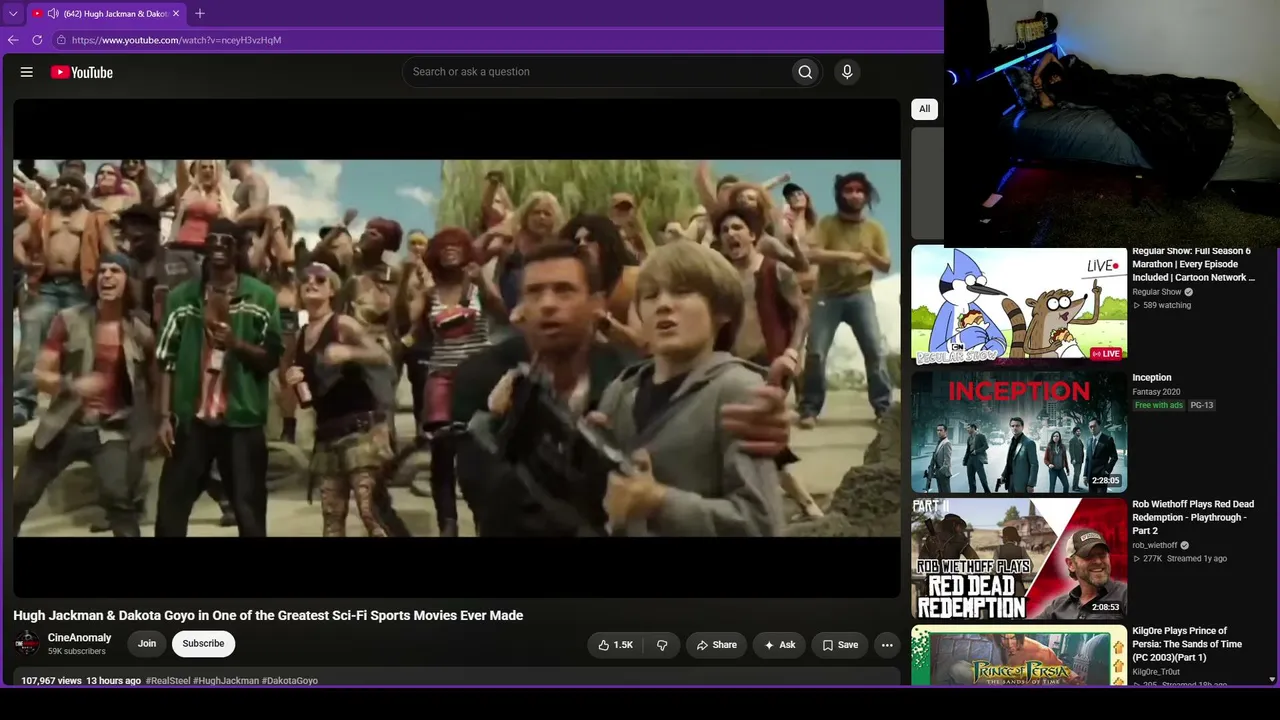The image size is (1280, 720).
Task: Click the Join membership button
Action: pyautogui.click(x=147, y=644)
